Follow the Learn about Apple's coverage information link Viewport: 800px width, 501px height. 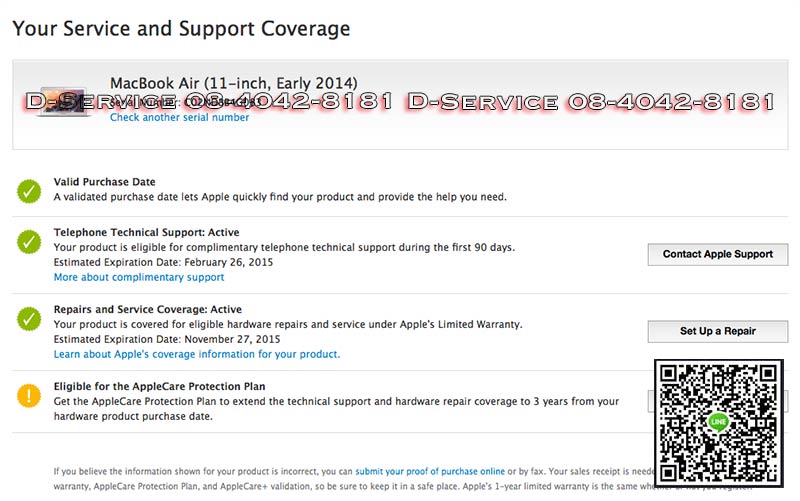197,354
